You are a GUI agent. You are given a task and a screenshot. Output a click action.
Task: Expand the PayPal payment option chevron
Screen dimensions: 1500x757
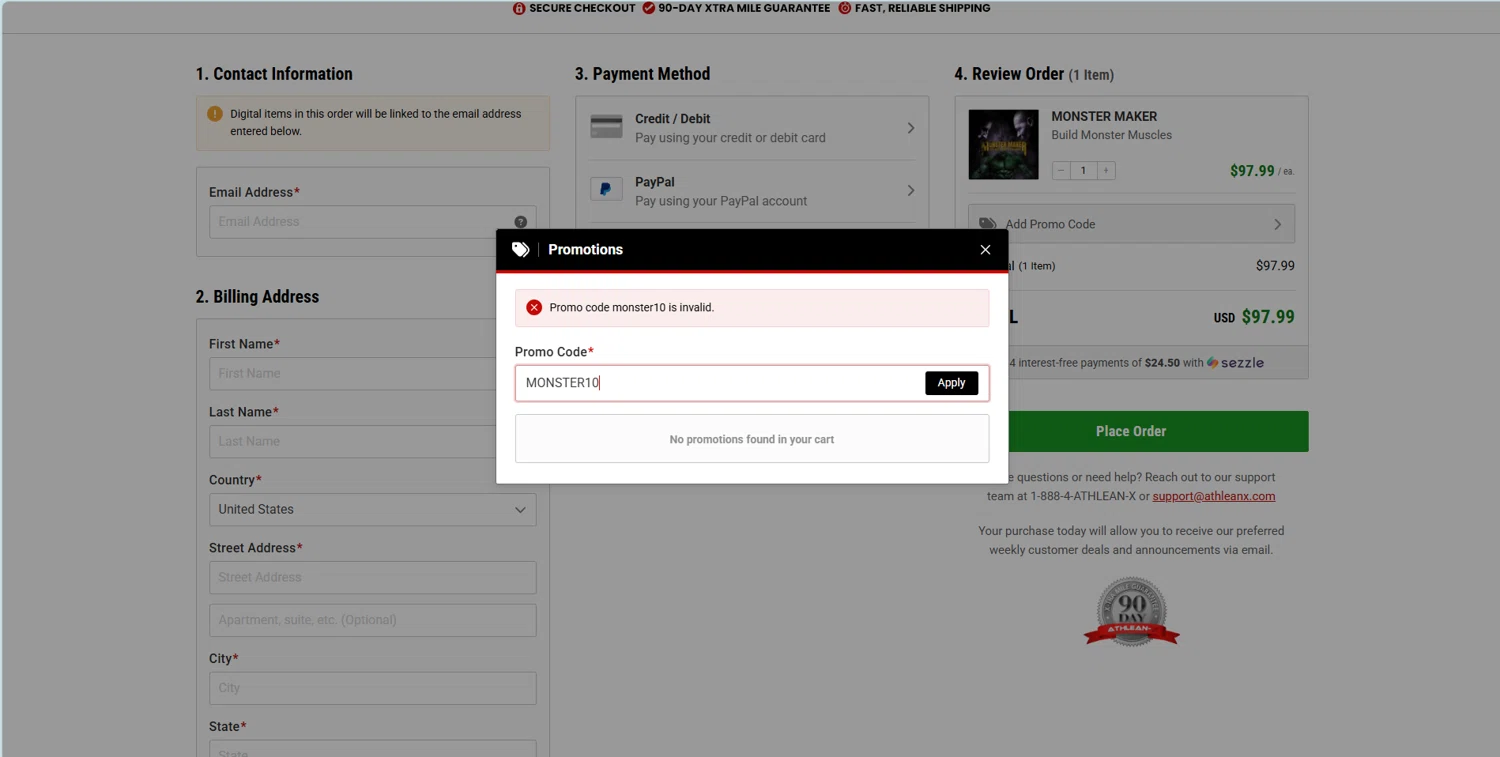[910, 190]
